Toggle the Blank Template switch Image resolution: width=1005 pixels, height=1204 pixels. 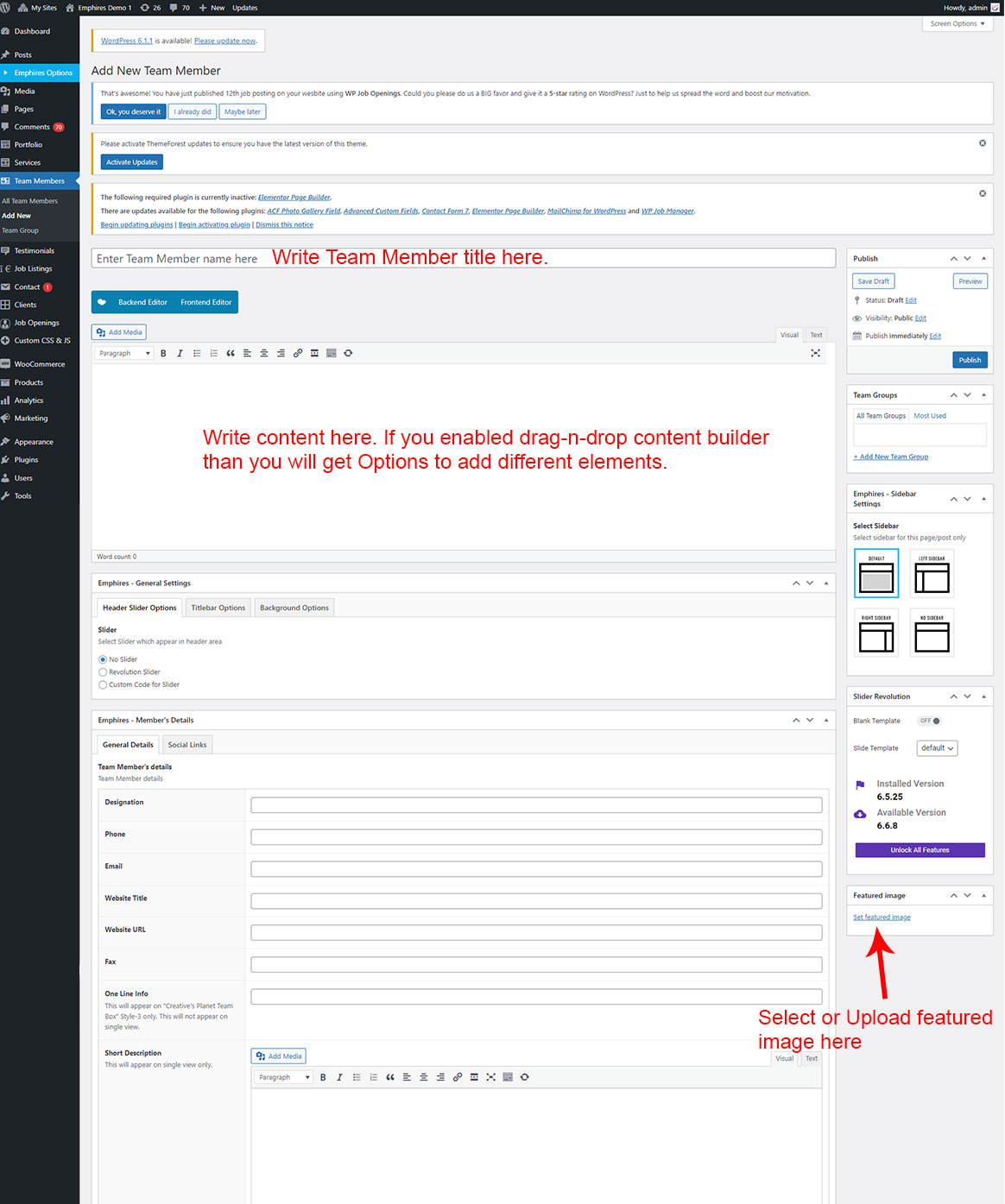930,721
